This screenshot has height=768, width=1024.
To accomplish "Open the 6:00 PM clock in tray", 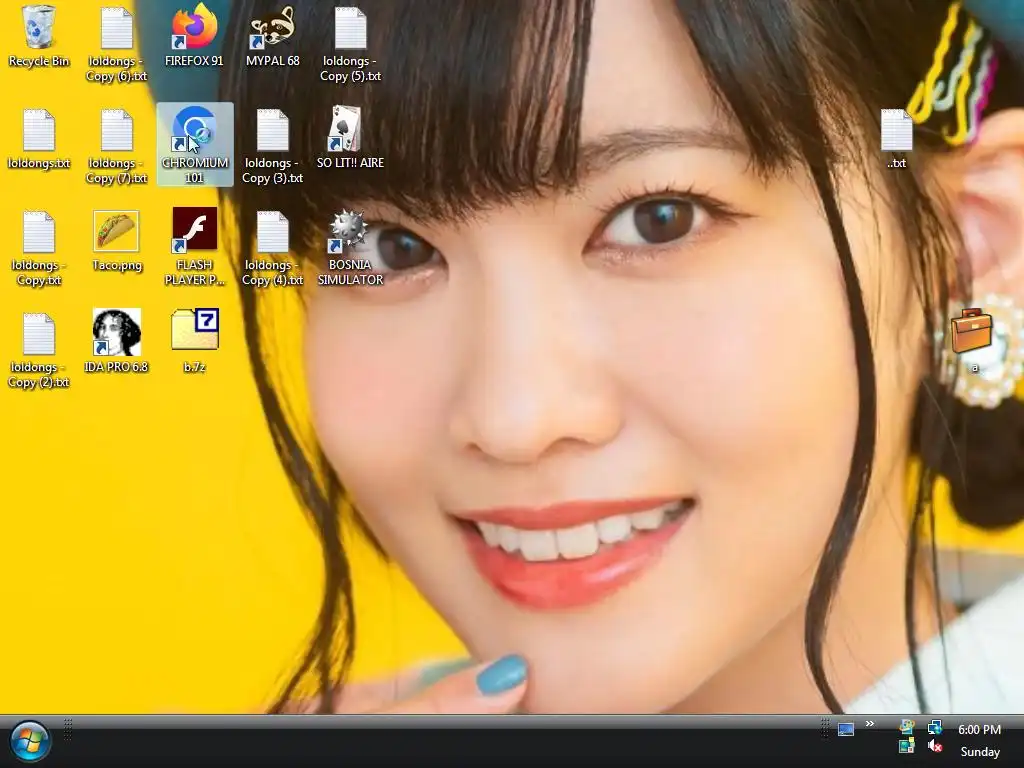I will click(x=980, y=729).
